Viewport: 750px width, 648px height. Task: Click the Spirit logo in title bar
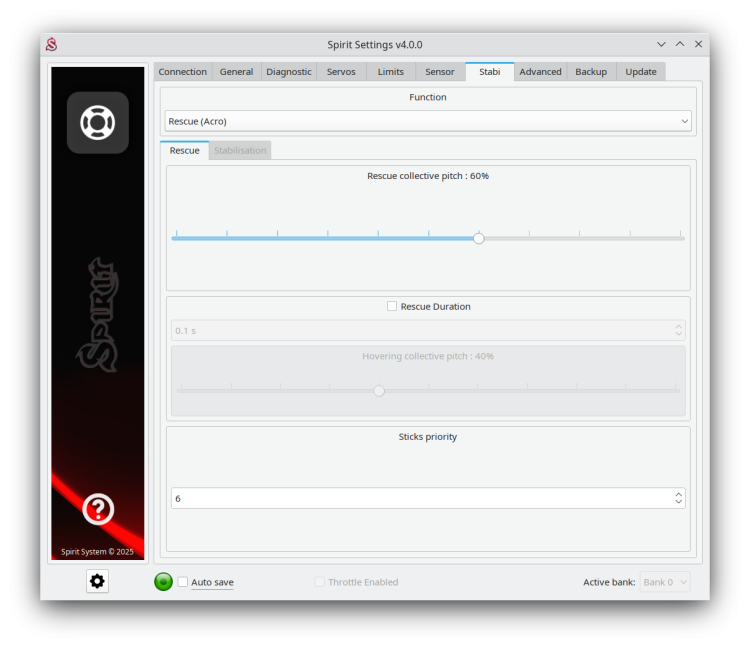[x=51, y=44]
